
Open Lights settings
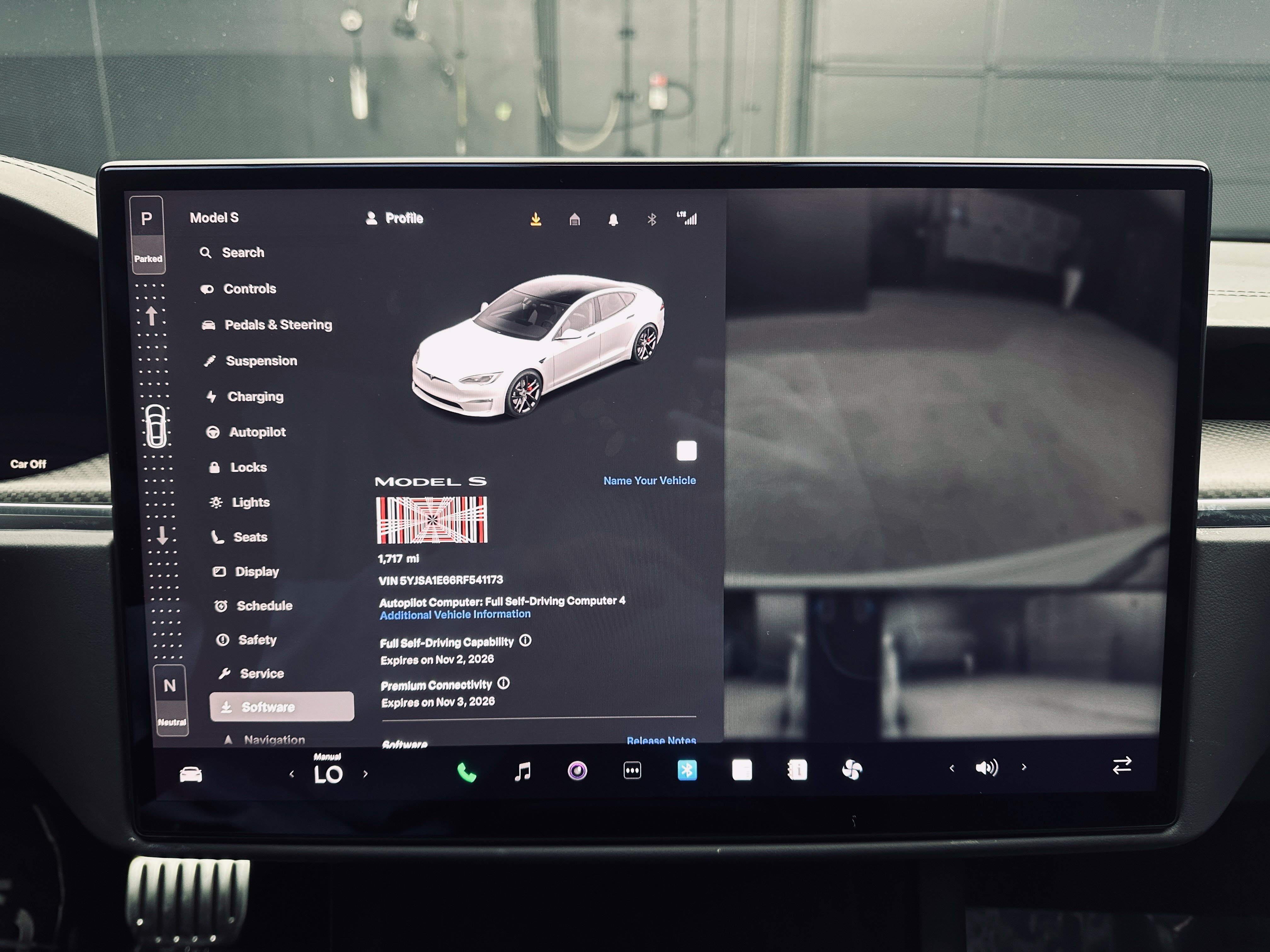pyautogui.click(x=239, y=502)
